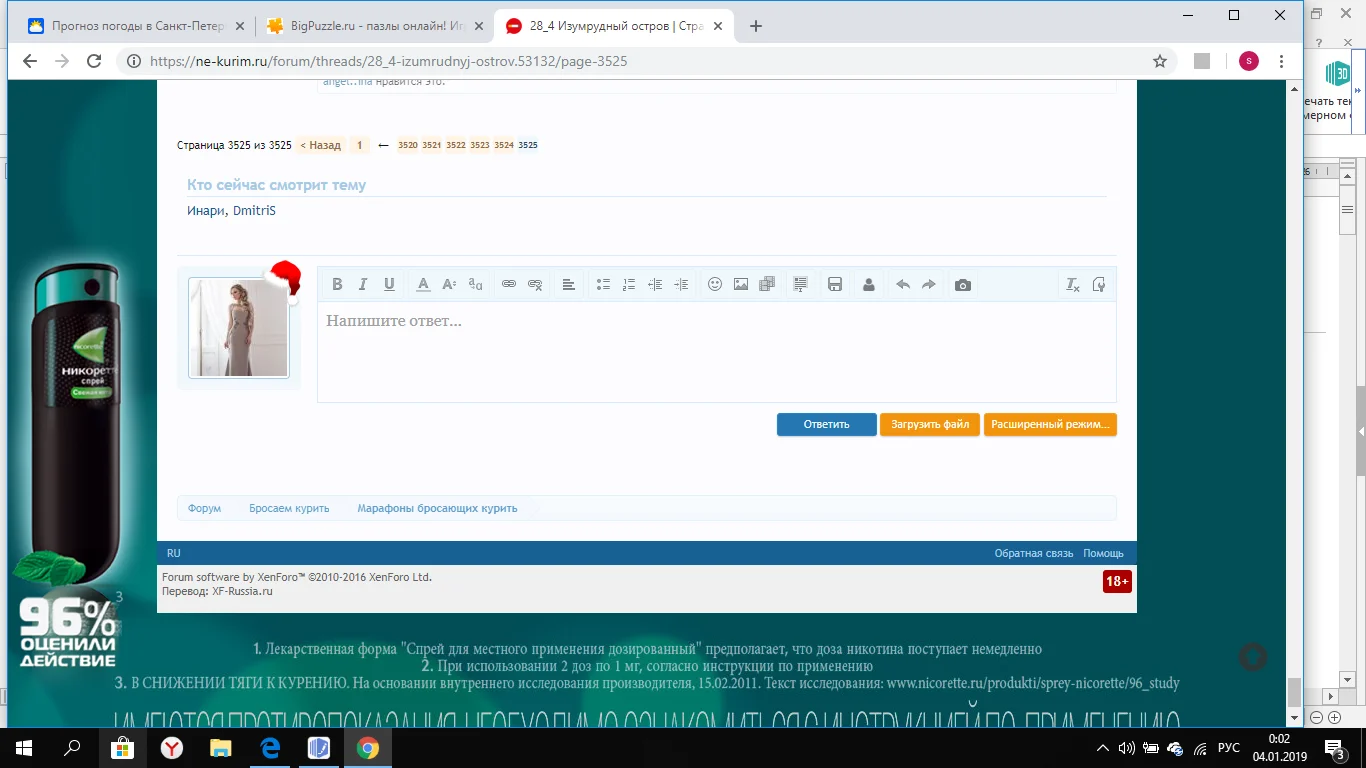
Task: Open the insert quote/code menu icon
Action: coord(801,284)
